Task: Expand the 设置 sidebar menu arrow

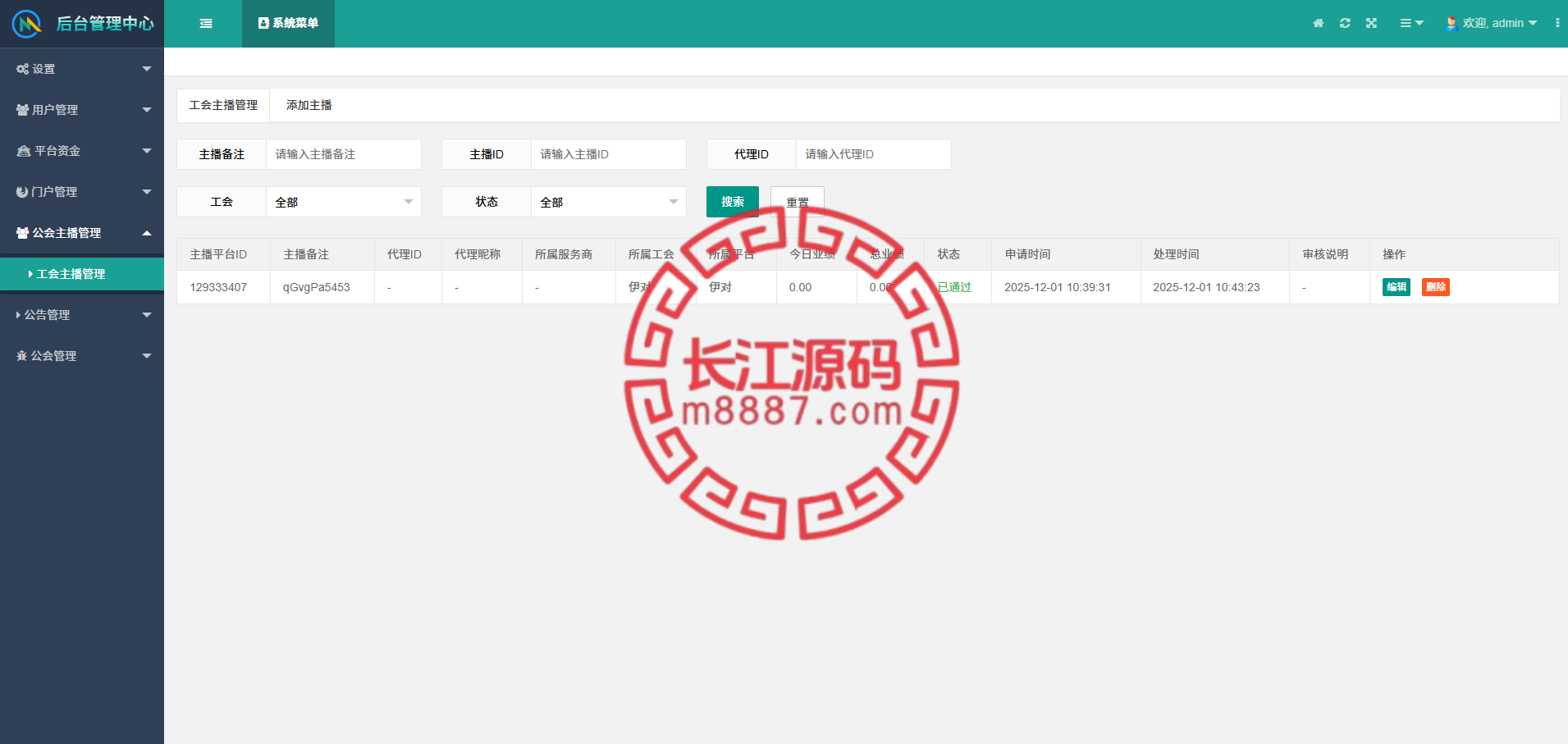Action: click(x=147, y=69)
